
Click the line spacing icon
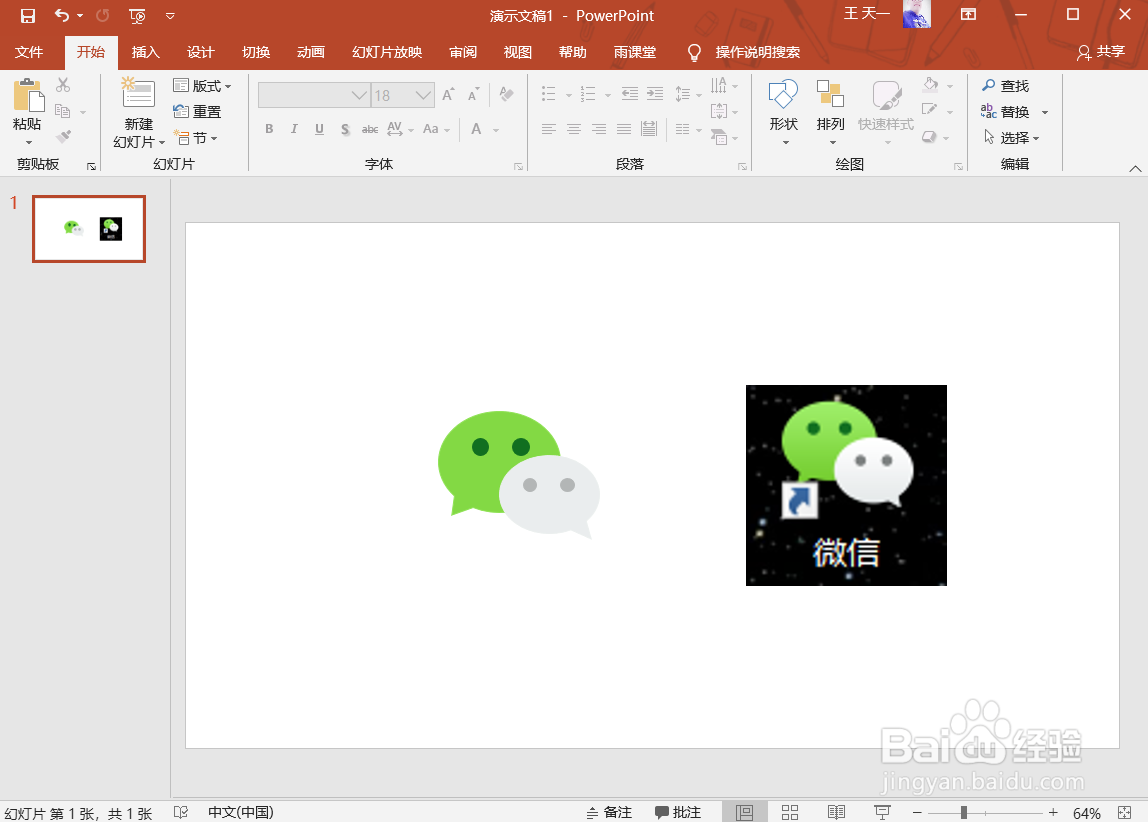pos(682,94)
